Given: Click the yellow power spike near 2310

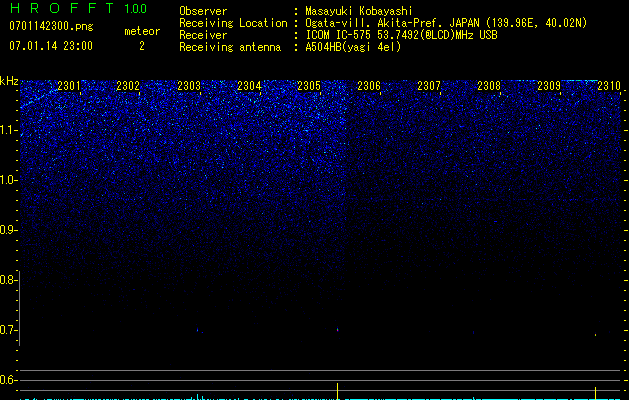Looking at the screenshot, I should point(595,393).
